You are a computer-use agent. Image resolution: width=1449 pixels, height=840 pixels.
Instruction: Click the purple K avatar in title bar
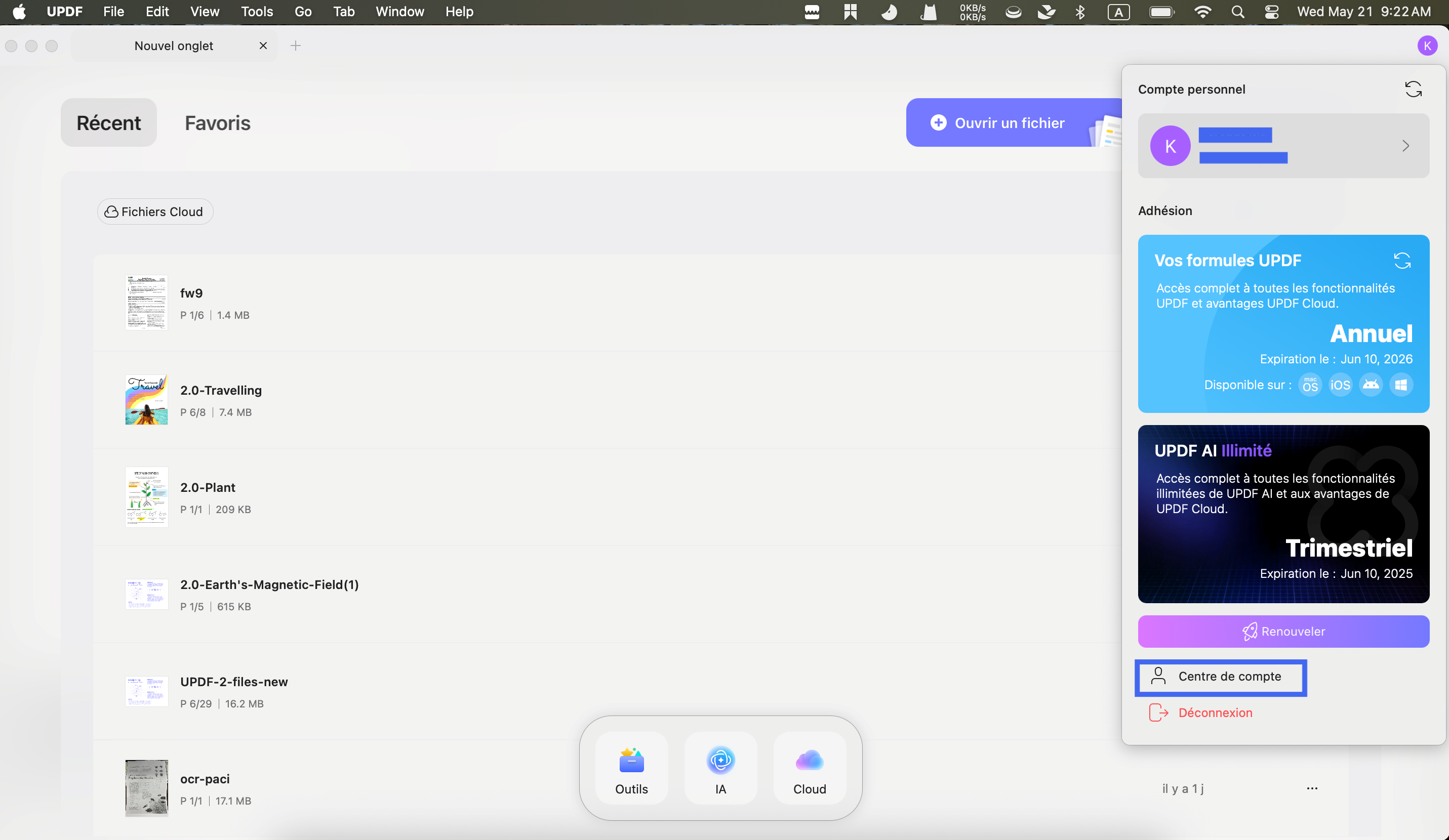(x=1427, y=46)
